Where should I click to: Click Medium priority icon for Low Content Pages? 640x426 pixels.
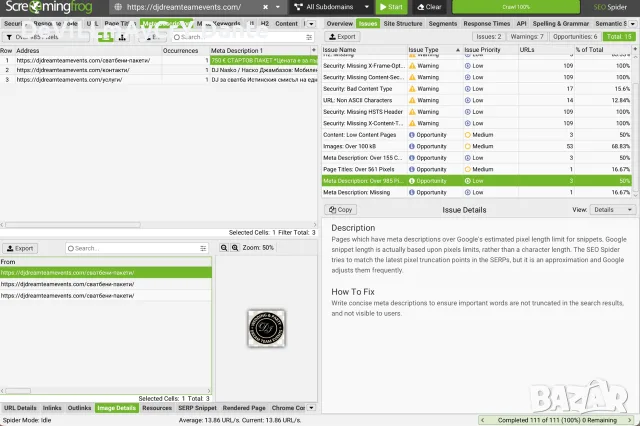click(x=468, y=135)
